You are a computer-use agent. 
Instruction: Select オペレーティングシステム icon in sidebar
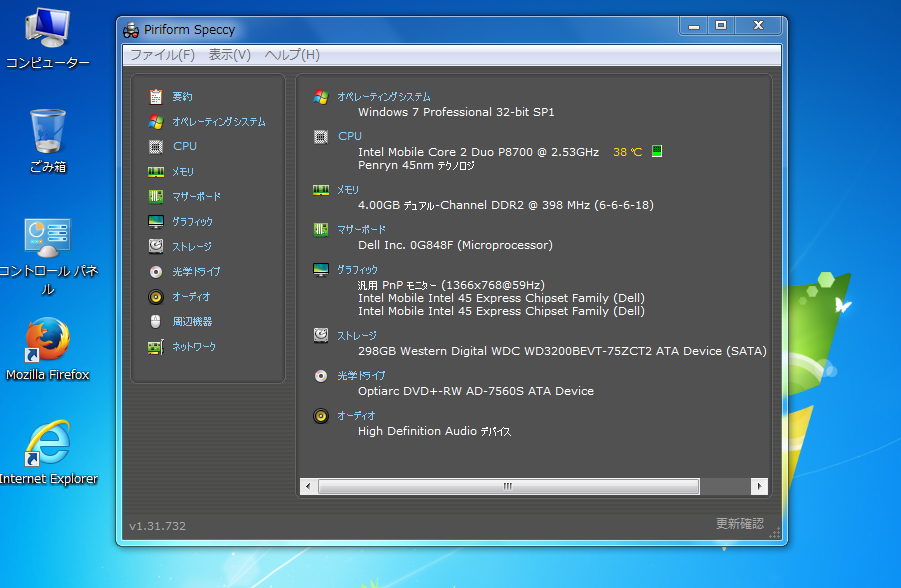tap(156, 121)
